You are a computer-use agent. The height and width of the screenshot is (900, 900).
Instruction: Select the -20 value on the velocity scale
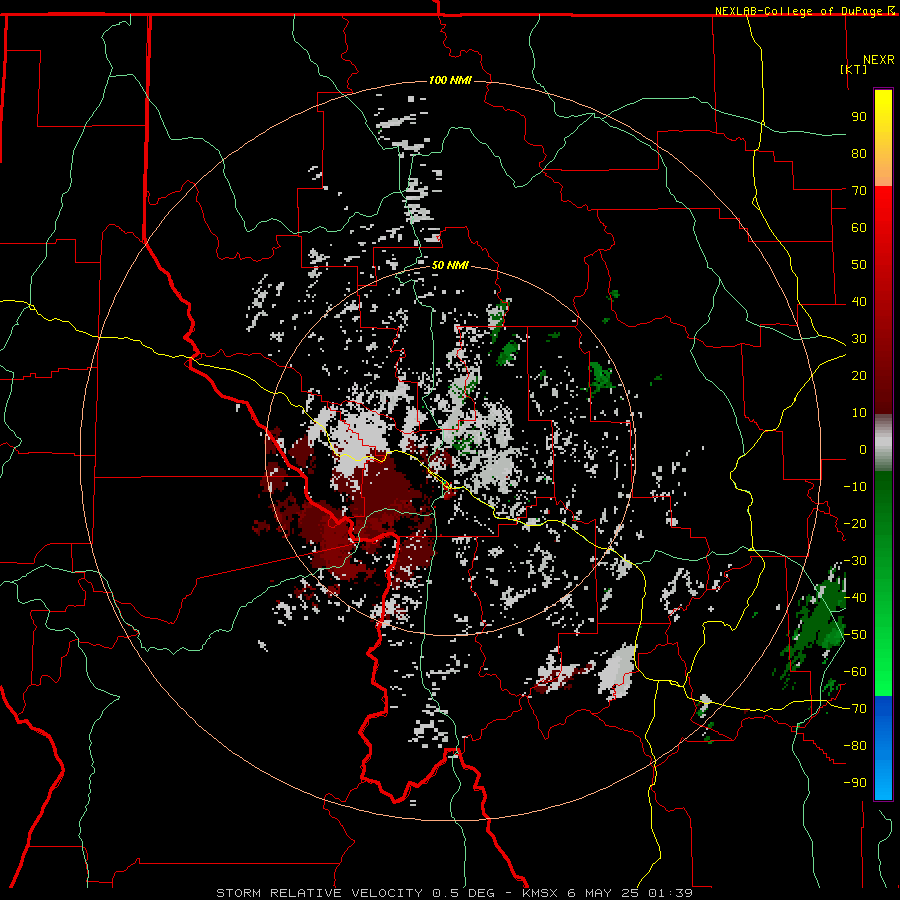[855, 523]
